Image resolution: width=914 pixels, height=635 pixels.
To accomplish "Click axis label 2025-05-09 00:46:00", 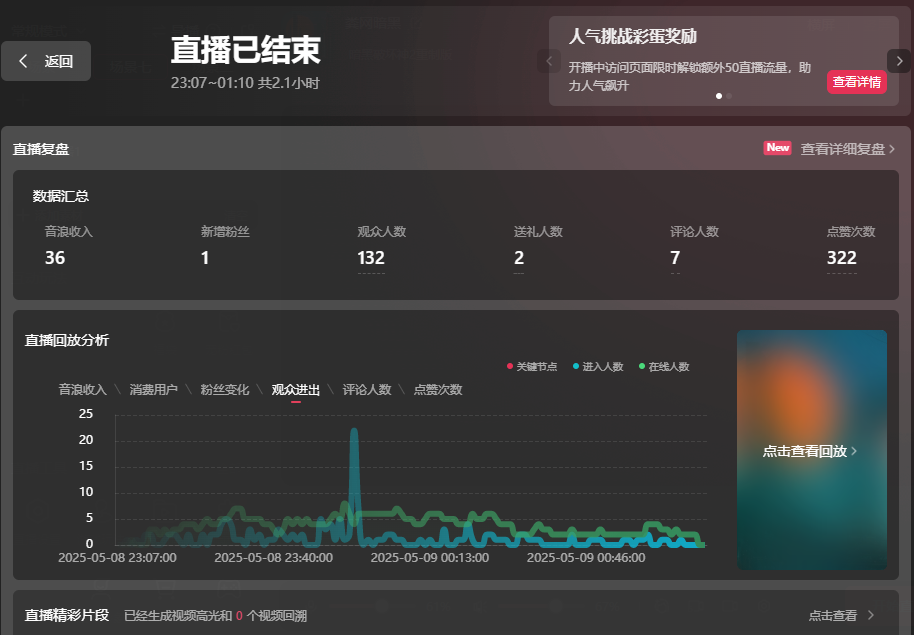I will coord(586,558).
